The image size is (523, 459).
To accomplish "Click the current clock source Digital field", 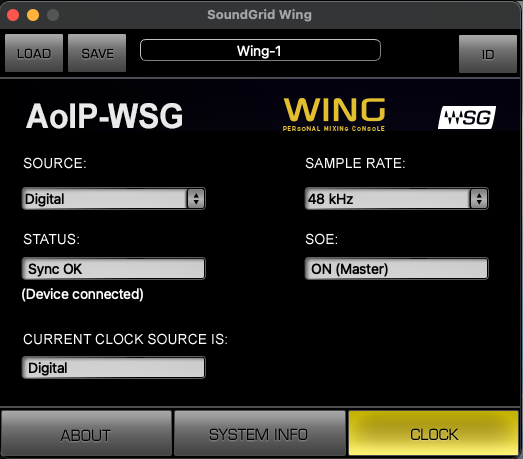I will pos(113,368).
